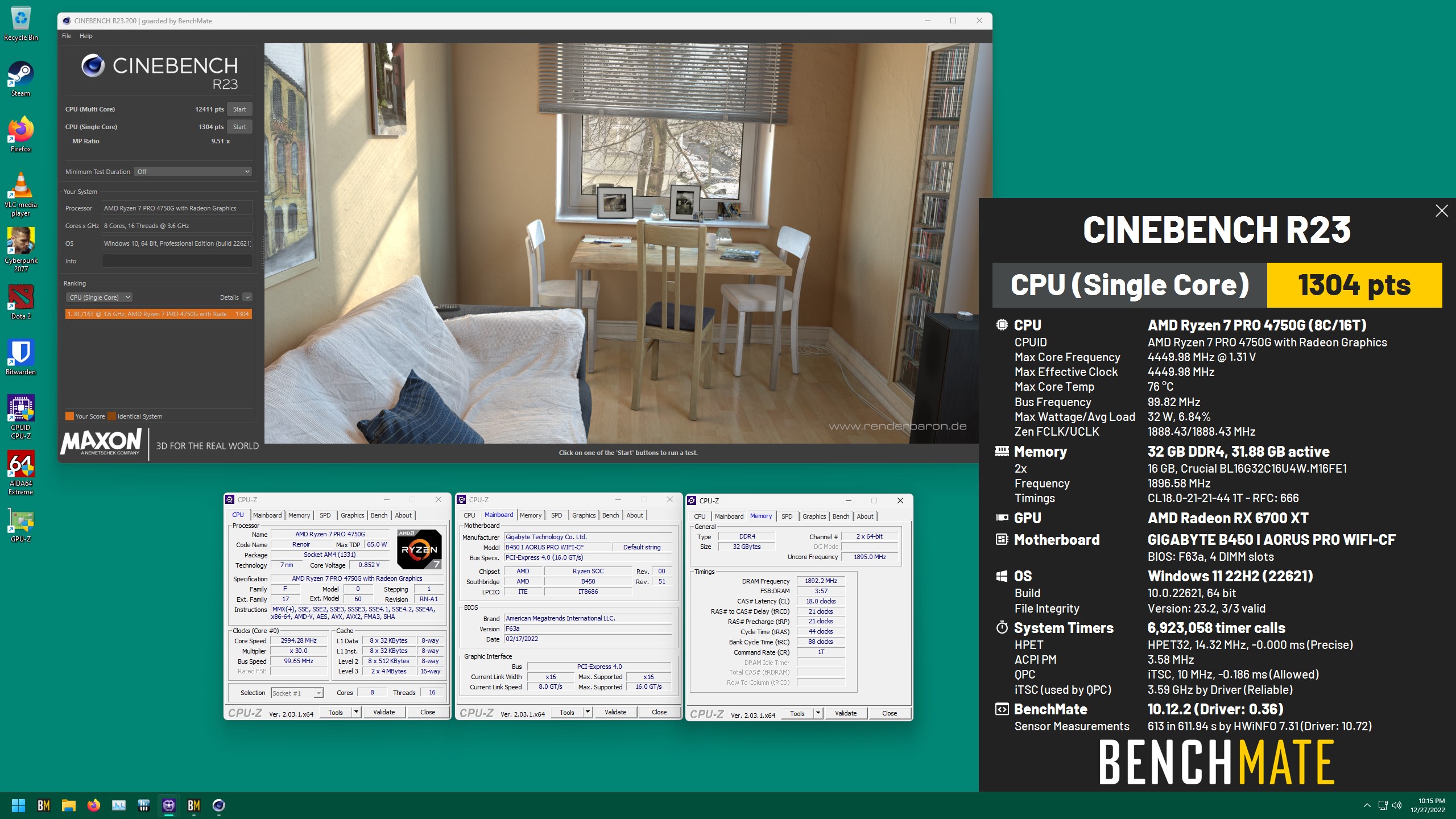Switch to Memory tab in first CPU-Z
The image size is (1456, 819).
point(299,515)
